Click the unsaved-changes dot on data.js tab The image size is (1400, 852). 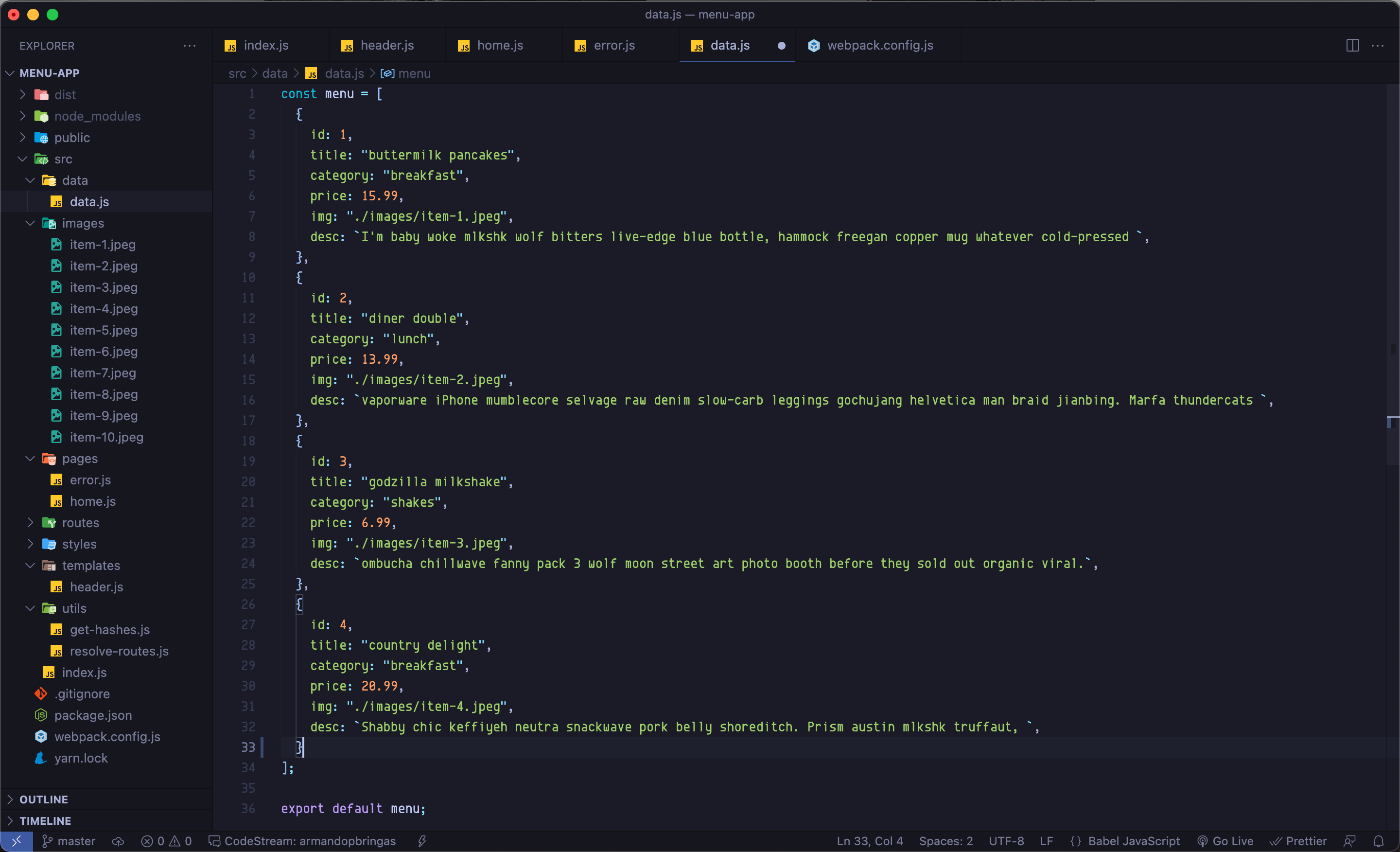point(782,46)
